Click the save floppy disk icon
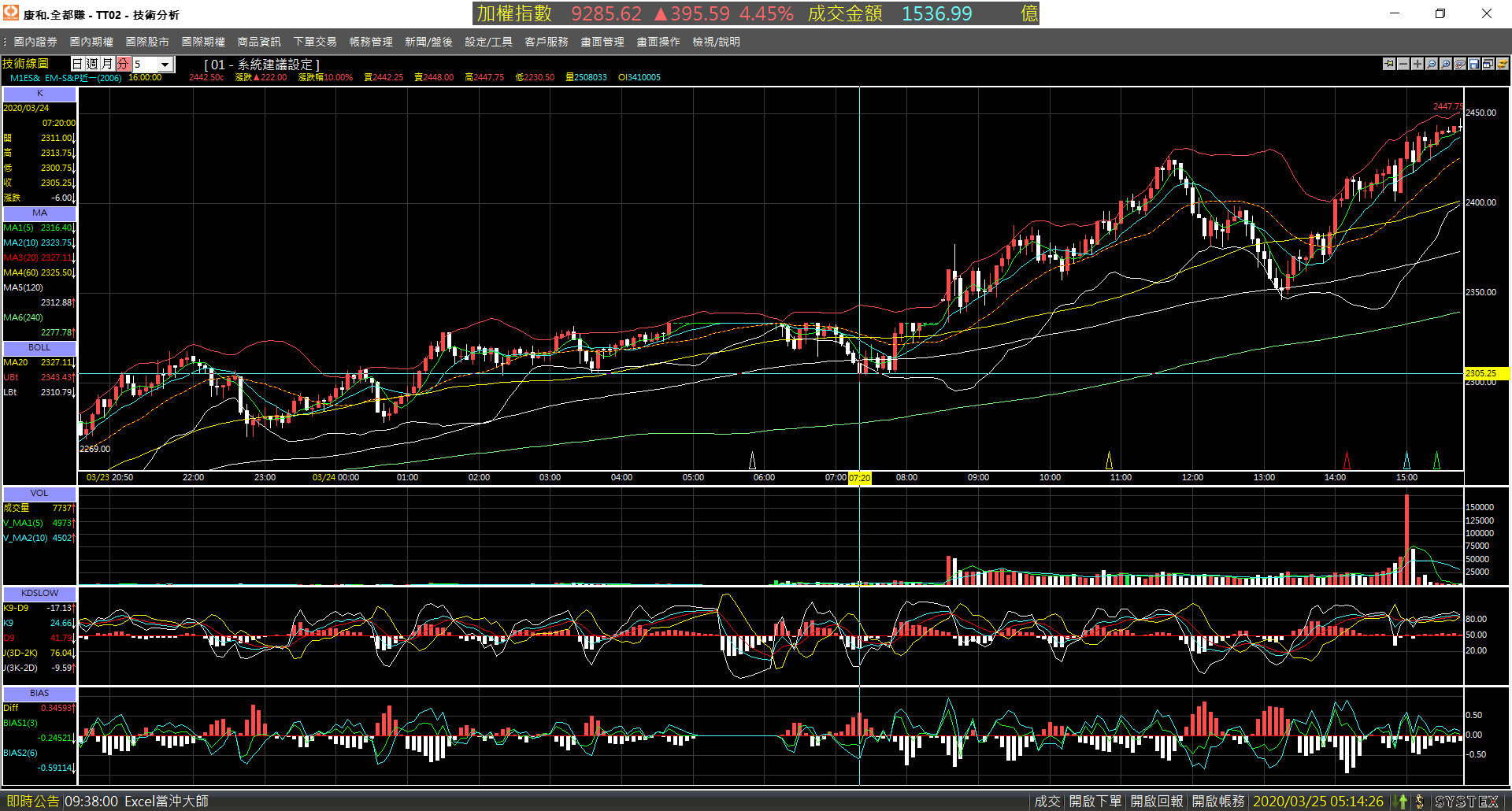Image resolution: width=1512 pixels, height=811 pixels. pos(1474,64)
